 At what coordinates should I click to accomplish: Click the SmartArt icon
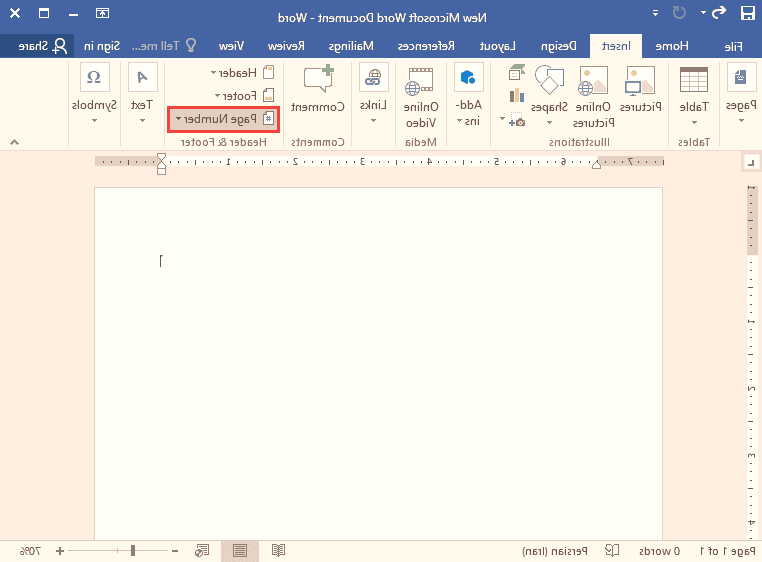[x=517, y=73]
